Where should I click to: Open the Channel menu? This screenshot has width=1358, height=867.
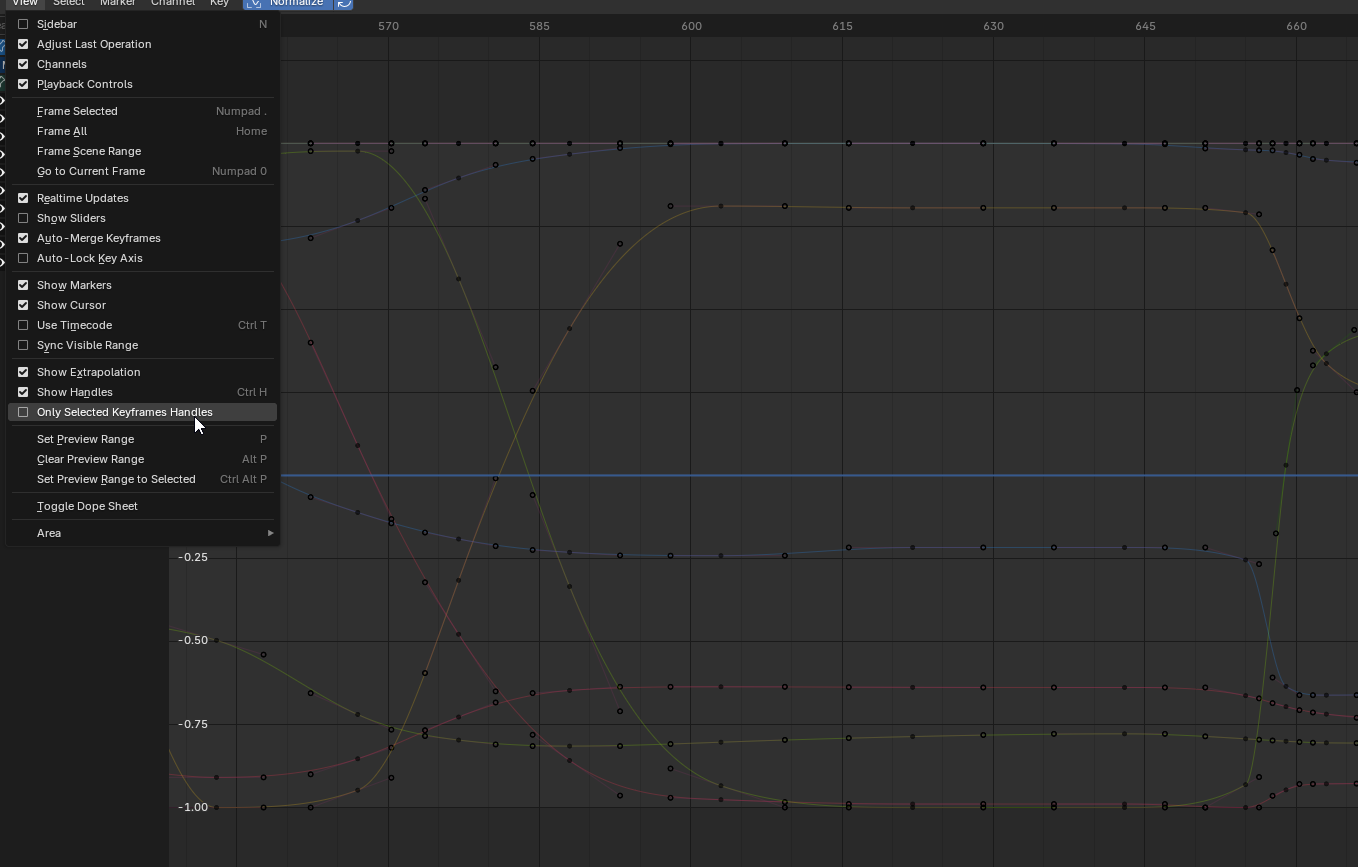(x=173, y=3)
